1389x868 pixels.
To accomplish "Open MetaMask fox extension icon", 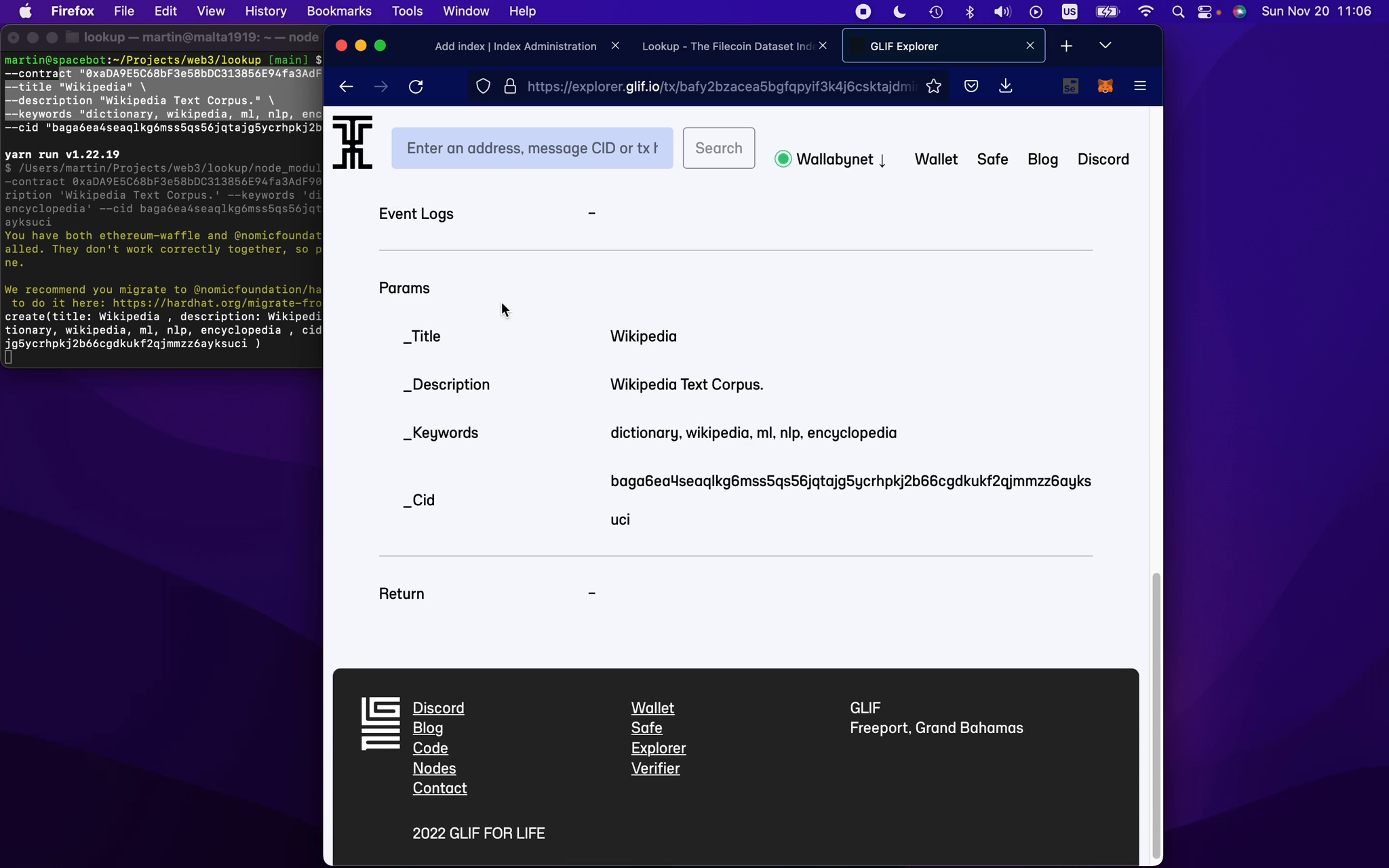I will coord(1106,86).
